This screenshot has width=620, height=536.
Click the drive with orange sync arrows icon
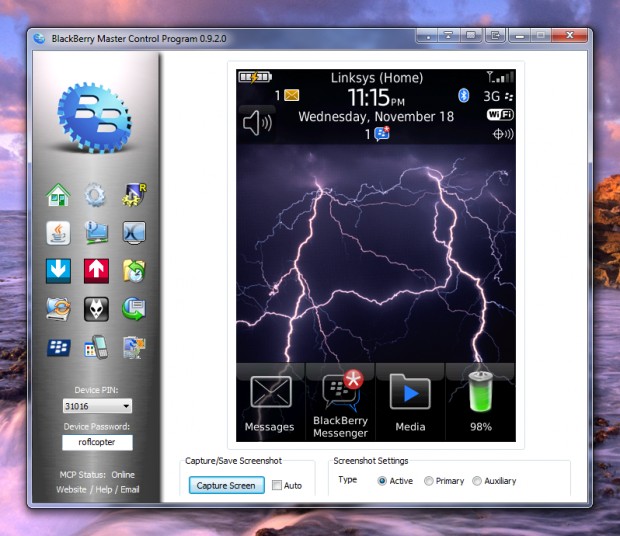click(58, 309)
